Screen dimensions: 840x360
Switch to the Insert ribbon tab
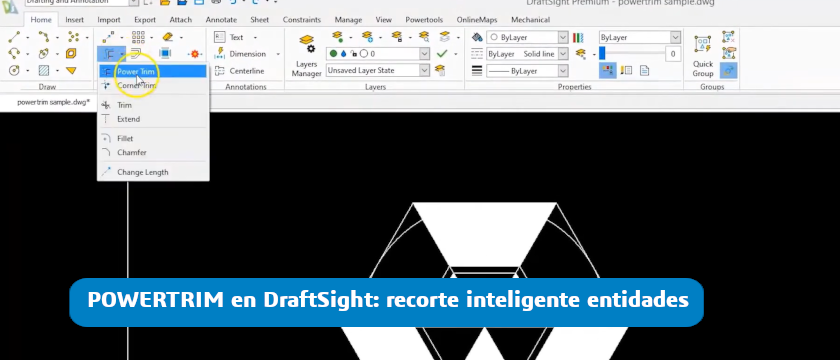(x=74, y=20)
